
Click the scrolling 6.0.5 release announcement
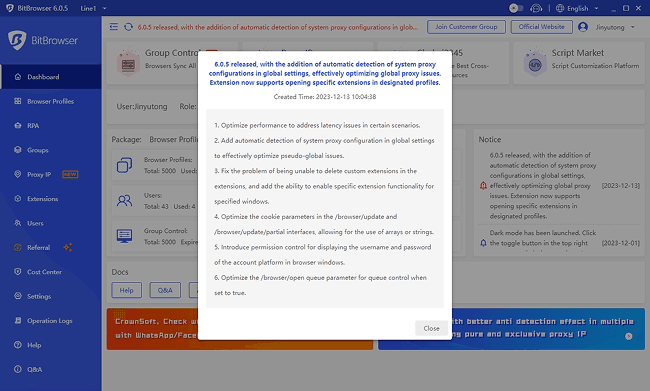(278, 27)
